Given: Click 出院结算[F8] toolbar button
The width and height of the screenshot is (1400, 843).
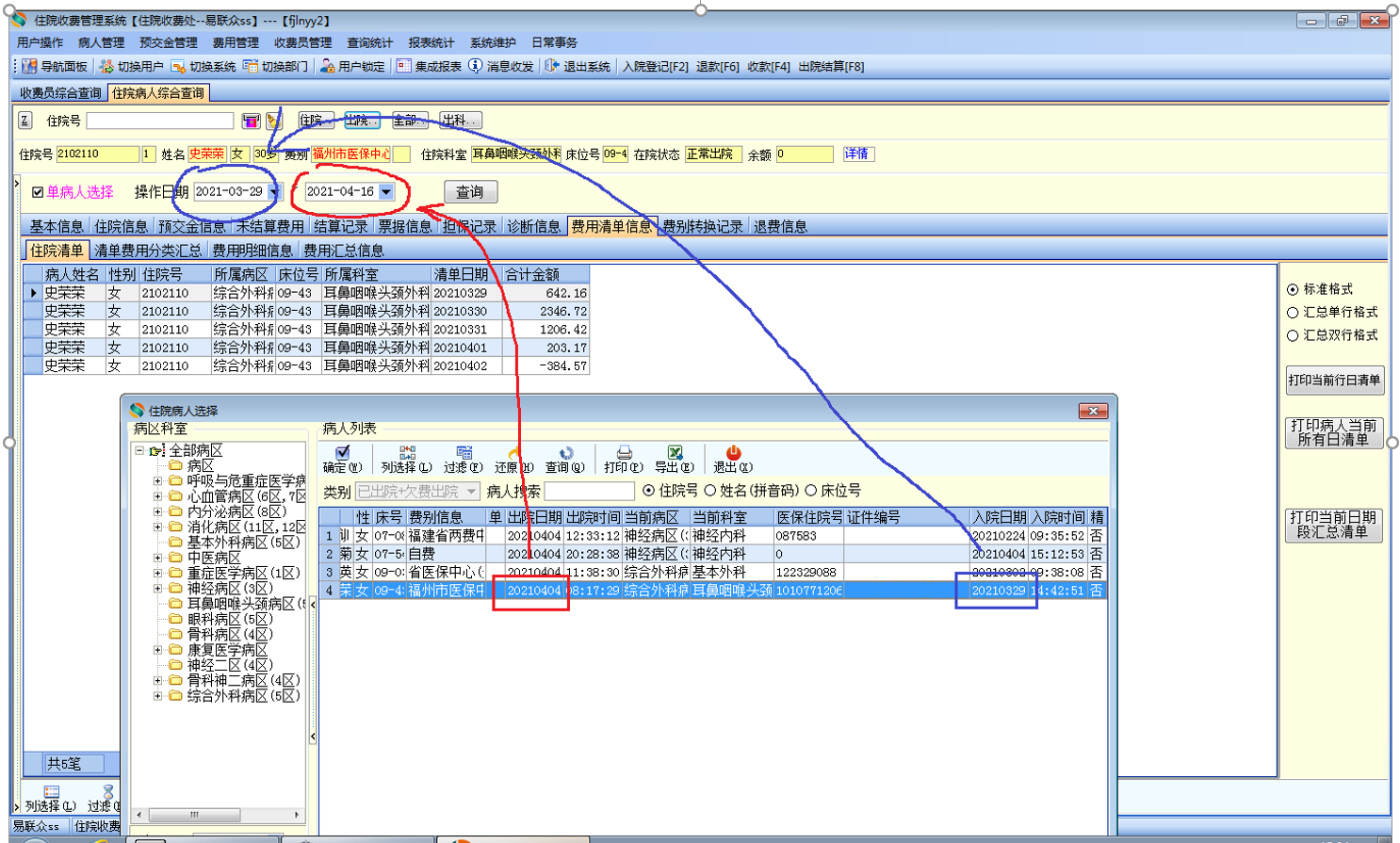Looking at the screenshot, I should (x=831, y=66).
